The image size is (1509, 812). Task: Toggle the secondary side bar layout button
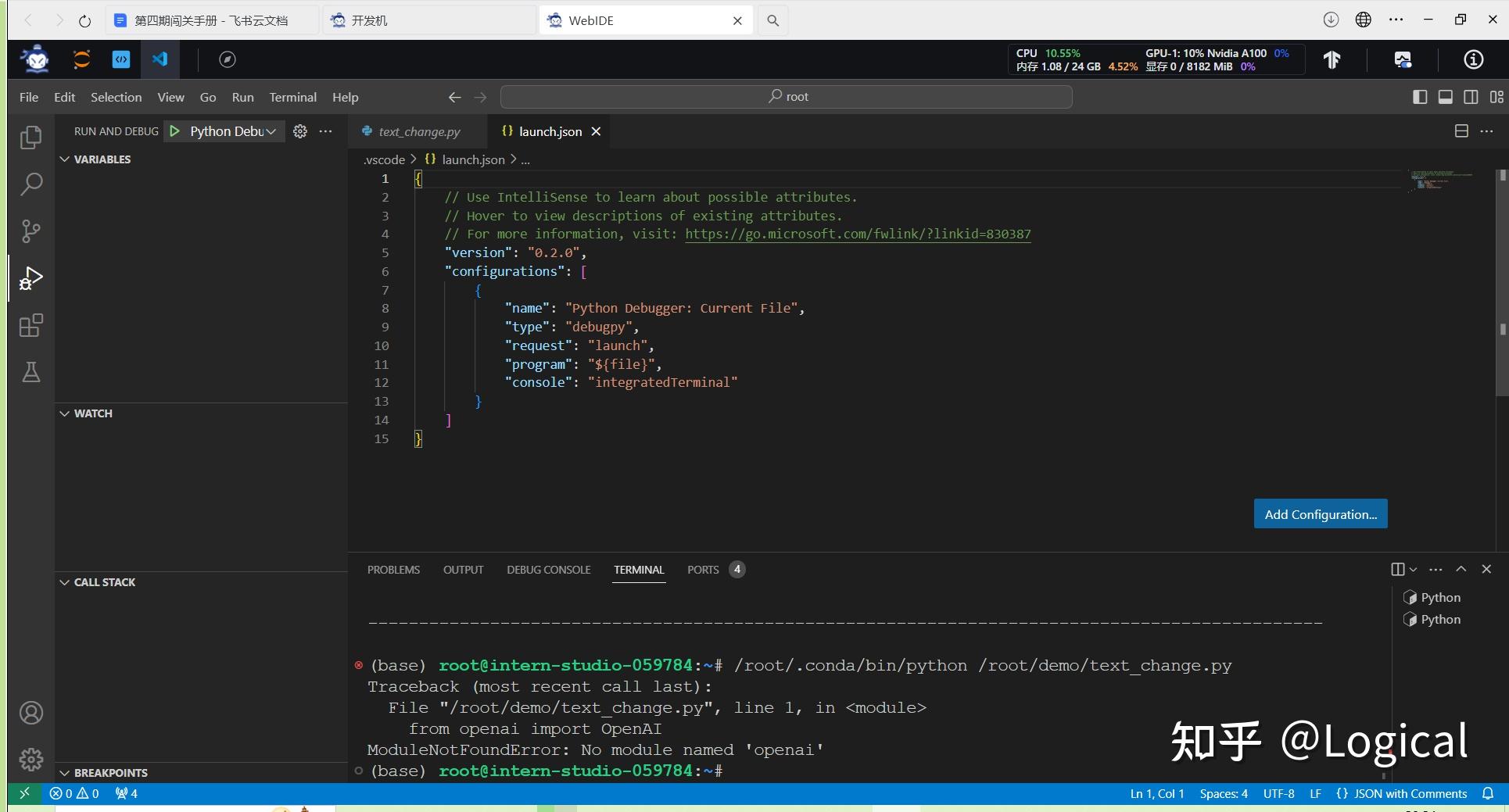[1471, 97]
